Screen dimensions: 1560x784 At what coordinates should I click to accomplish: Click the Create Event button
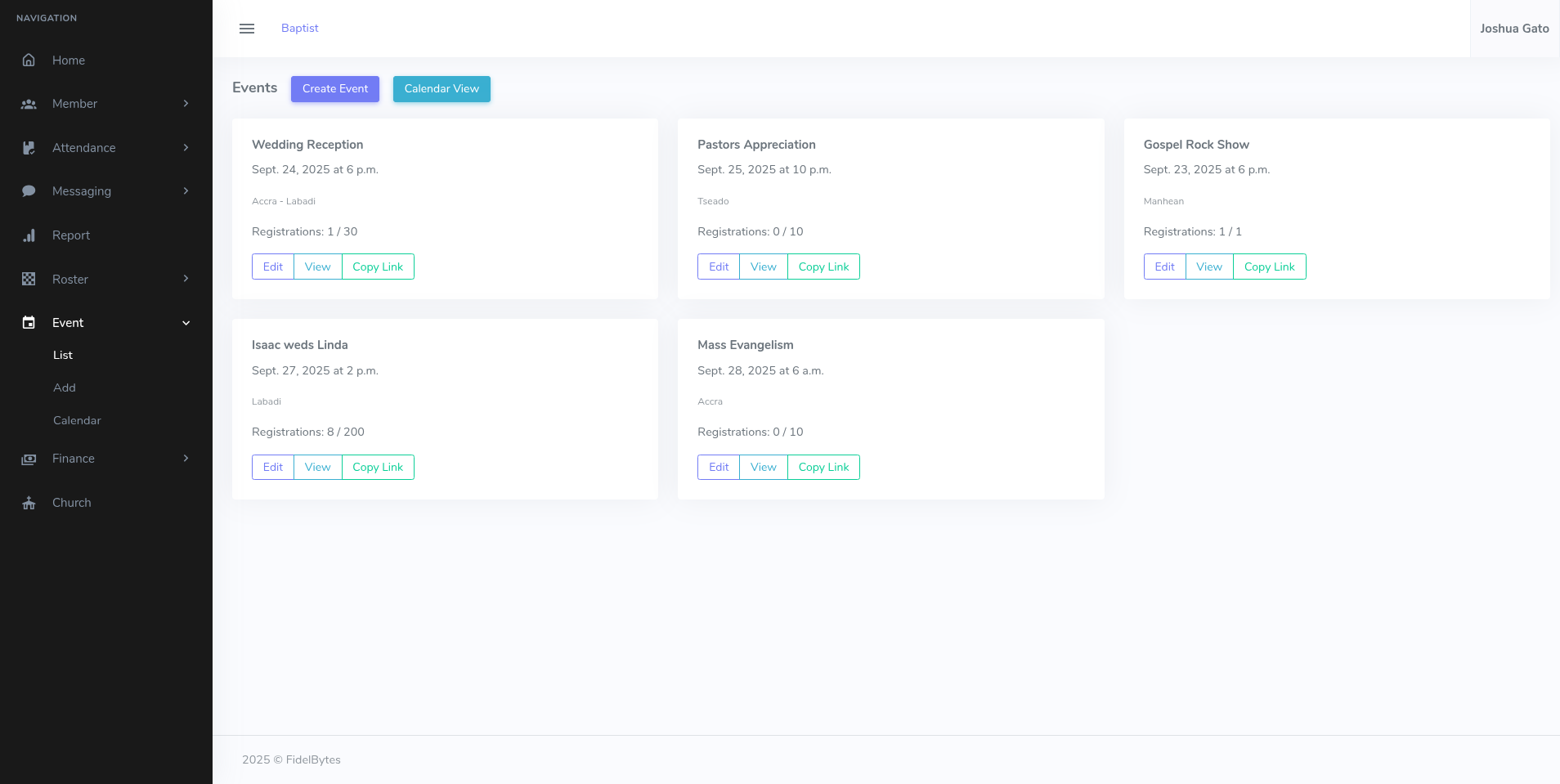coord(334,88)
